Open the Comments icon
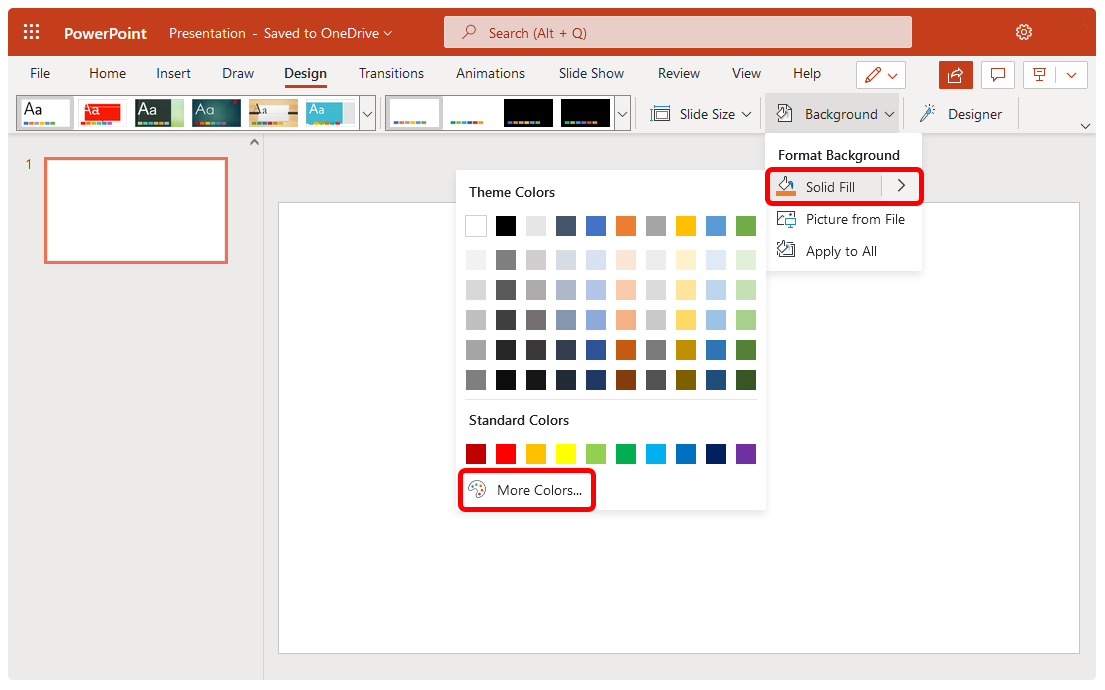The width and height of the screenshot is (1105, 690). (x=997, y=75)
